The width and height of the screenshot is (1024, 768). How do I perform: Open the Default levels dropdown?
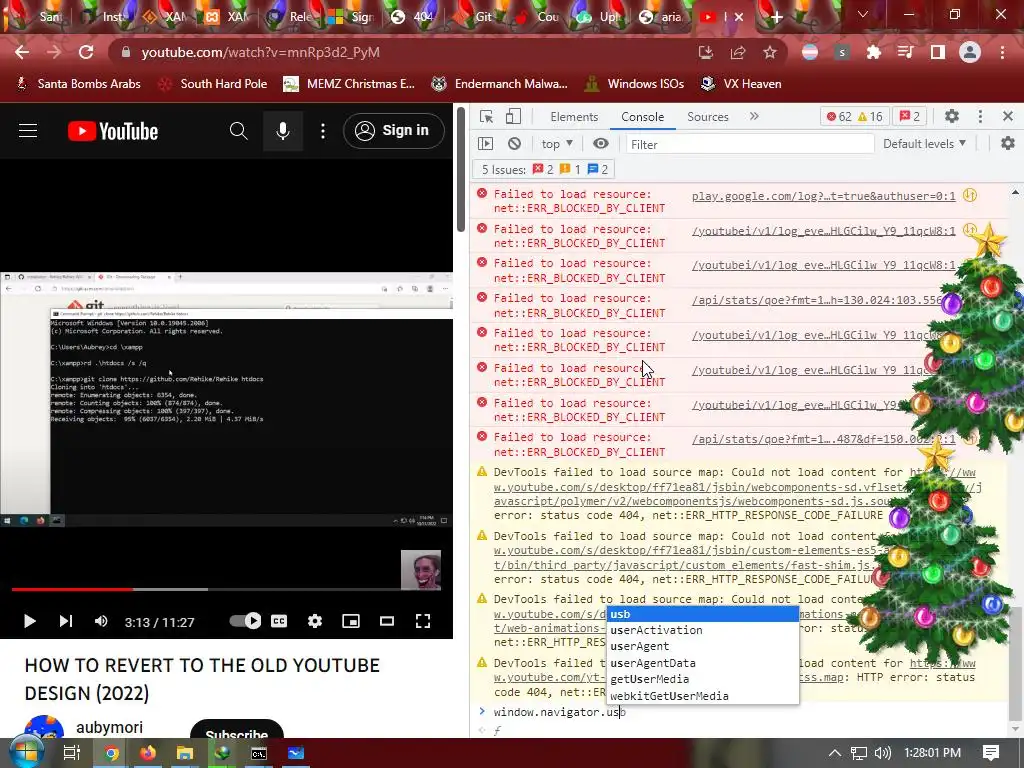[924, 144]
